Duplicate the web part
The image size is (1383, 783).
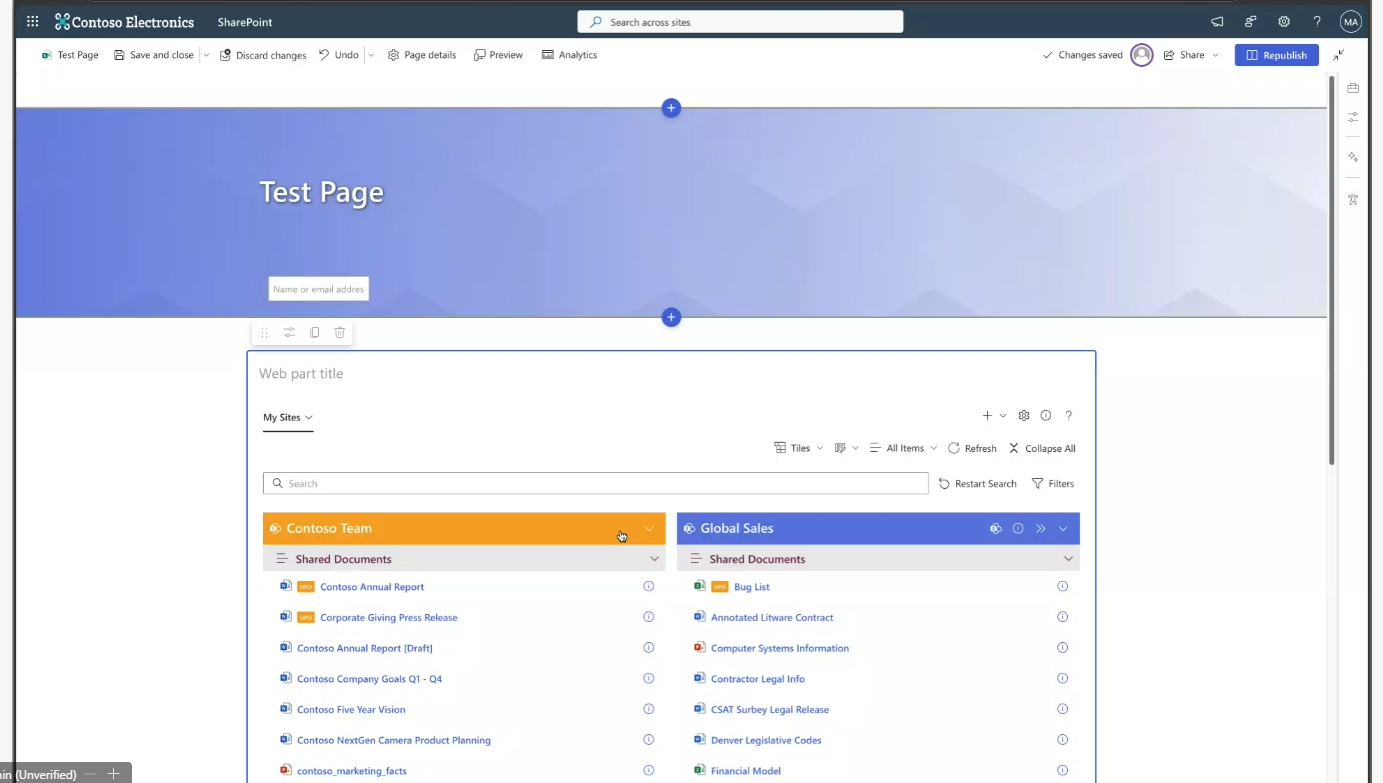pyautogui.click(x=315, y=332)
